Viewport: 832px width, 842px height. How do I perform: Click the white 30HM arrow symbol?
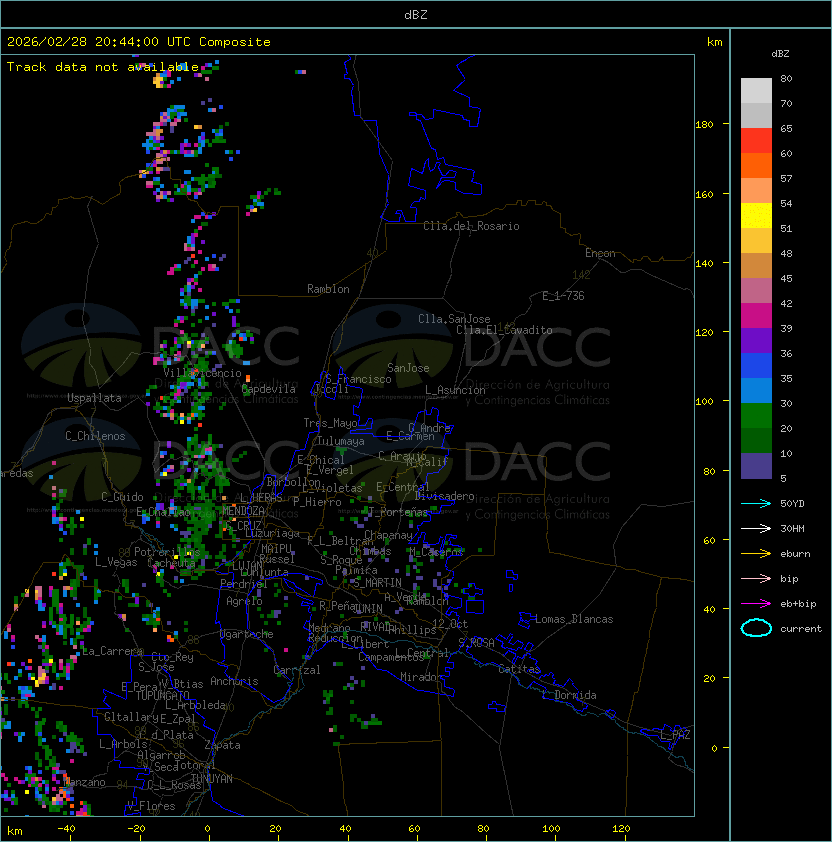pos(755,528)
